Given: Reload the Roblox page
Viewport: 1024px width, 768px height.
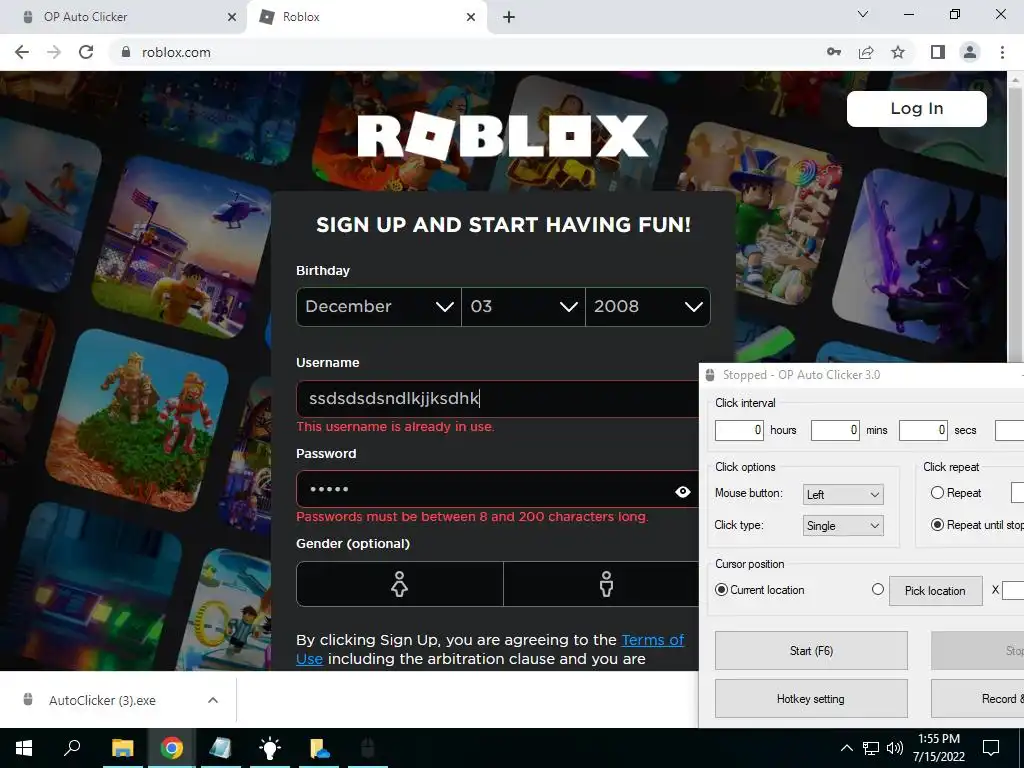Looking at the screenshot, I should pos(86,52).
